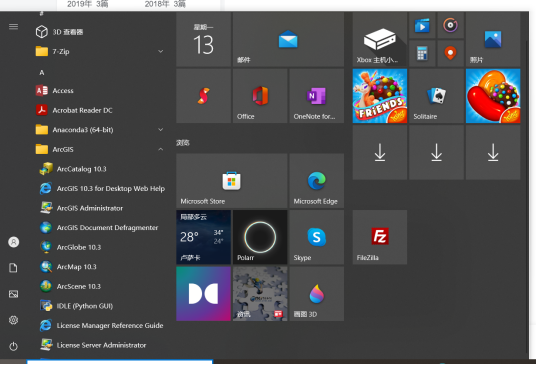Expand the Anaconda3 (64-bit) folder
Screen dimensions: 536x365
(100, 130)
